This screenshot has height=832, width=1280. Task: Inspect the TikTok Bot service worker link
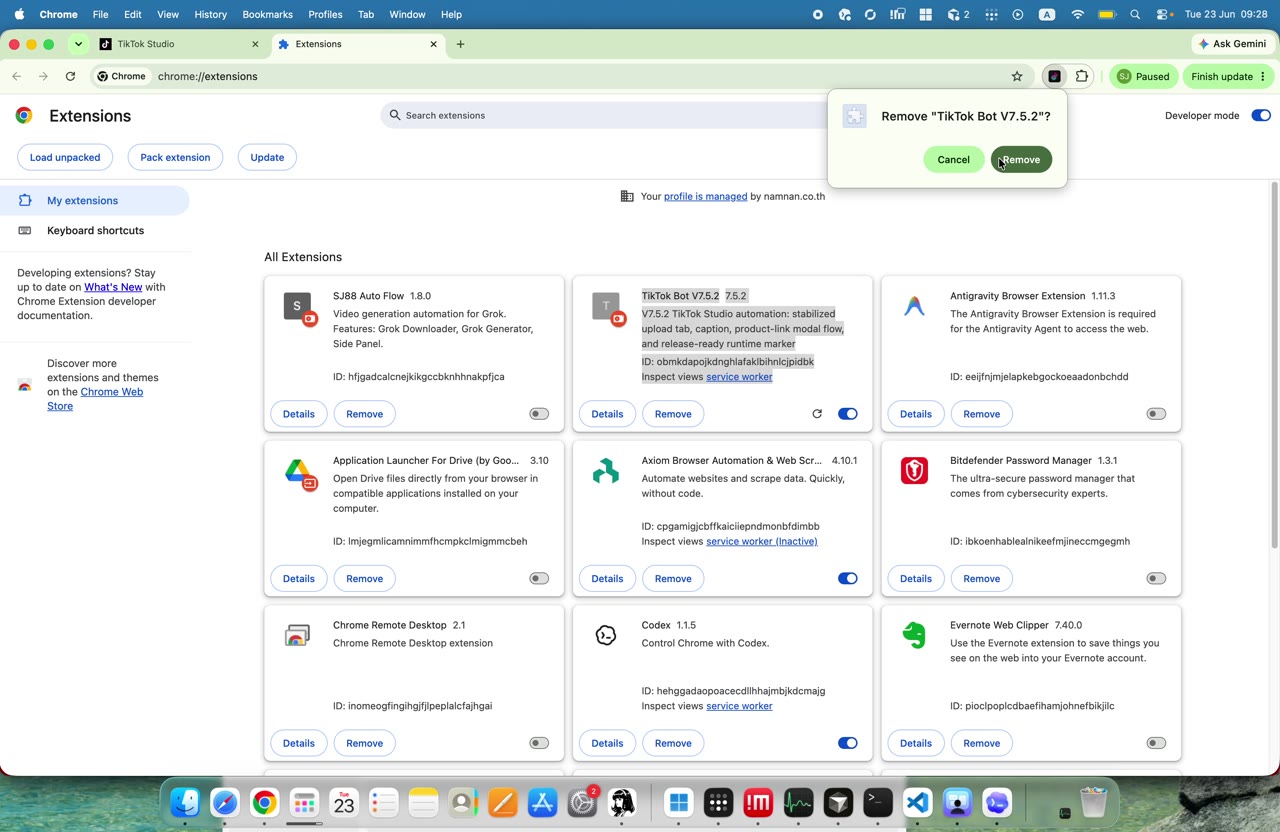(739, 377)
